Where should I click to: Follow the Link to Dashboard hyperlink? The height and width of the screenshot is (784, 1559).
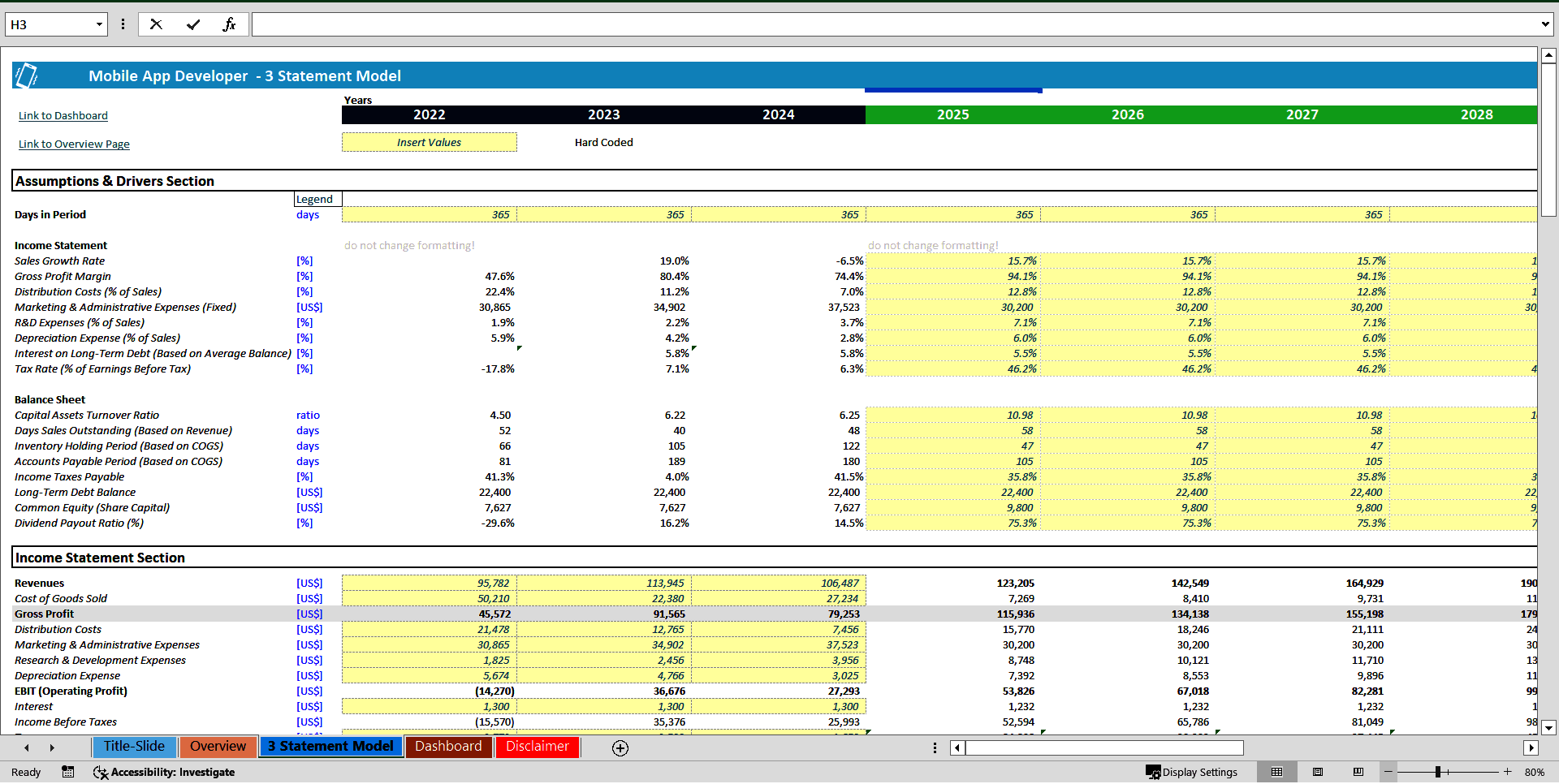(63, 116)
